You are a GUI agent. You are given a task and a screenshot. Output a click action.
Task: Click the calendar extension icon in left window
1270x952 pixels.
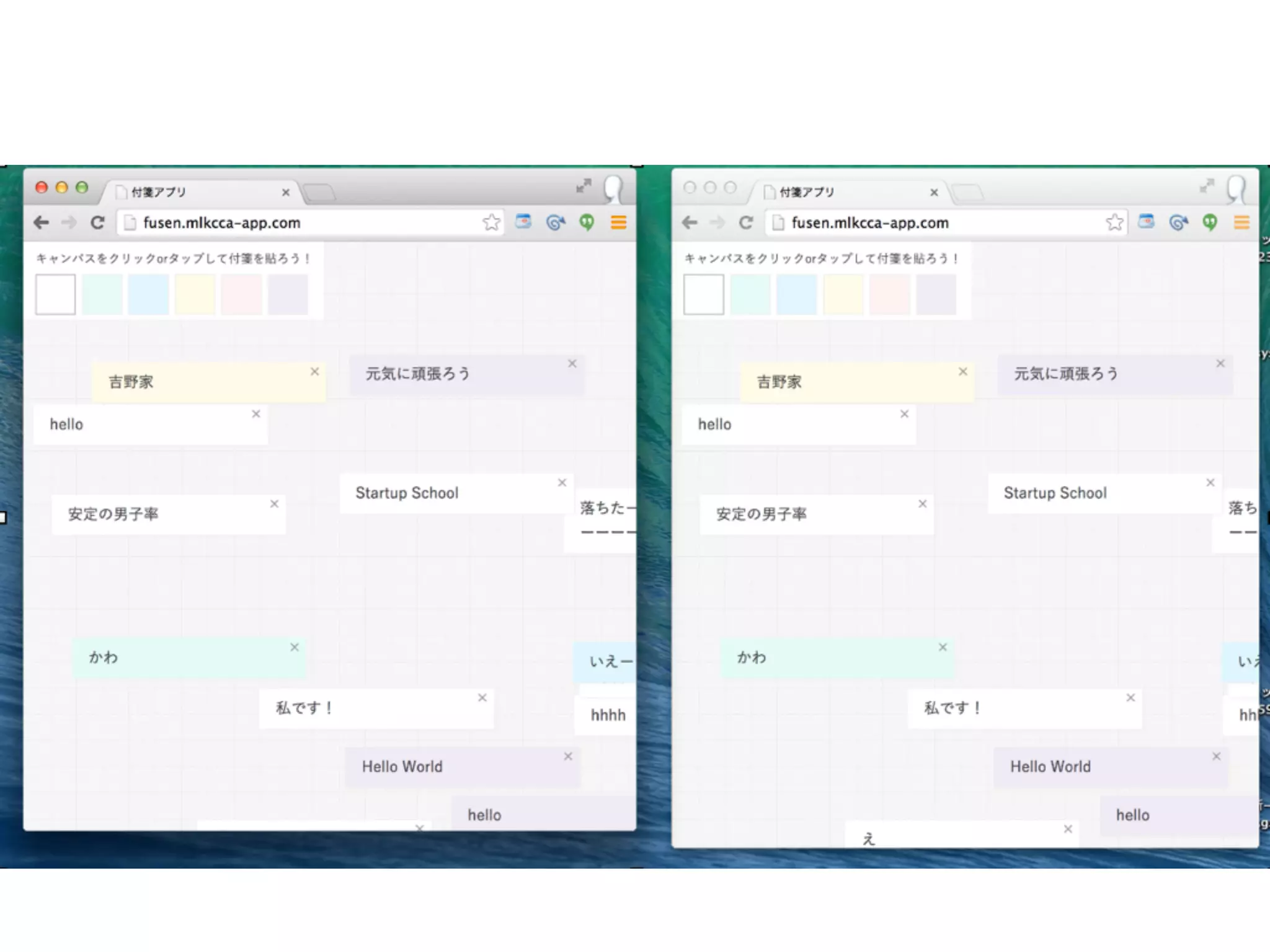click(x=523, y=222)
